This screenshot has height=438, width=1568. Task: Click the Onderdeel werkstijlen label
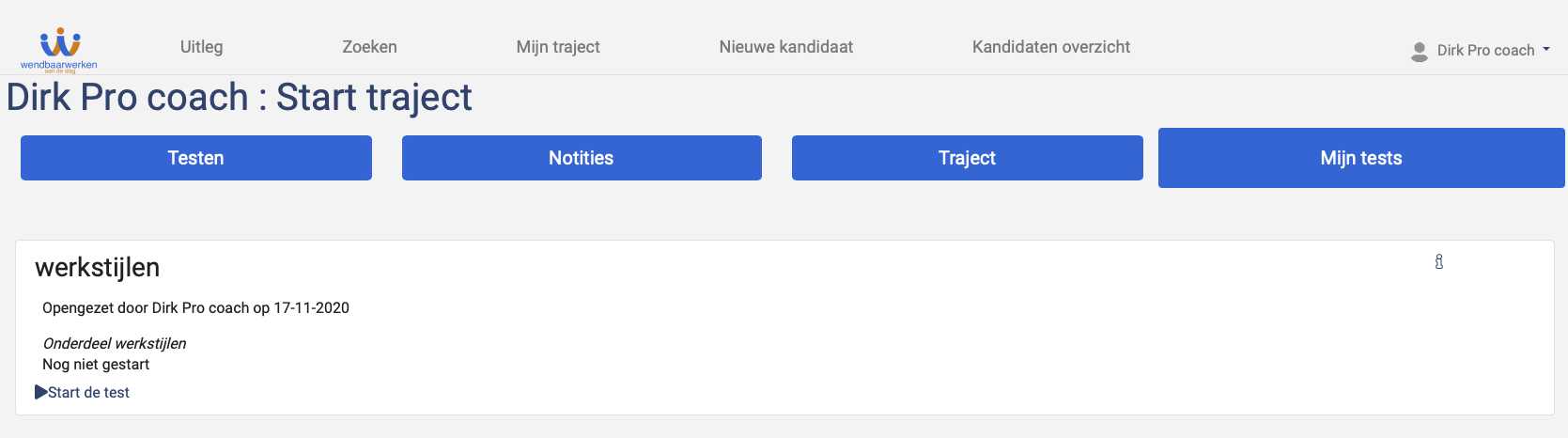click(x=115, y=343)
